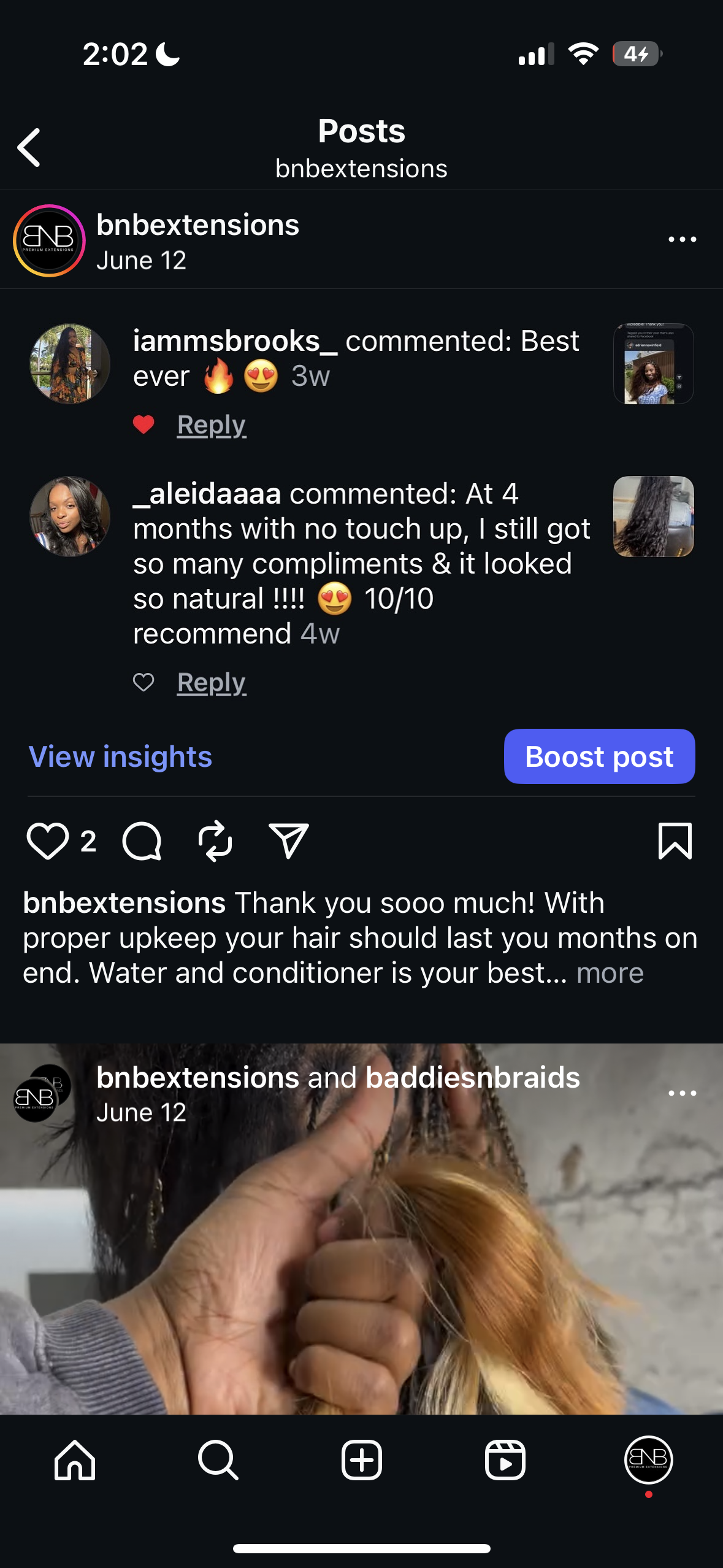Click the Boost post button
723x1568 pixels.
pyautogui.click(x=599, y=756)
